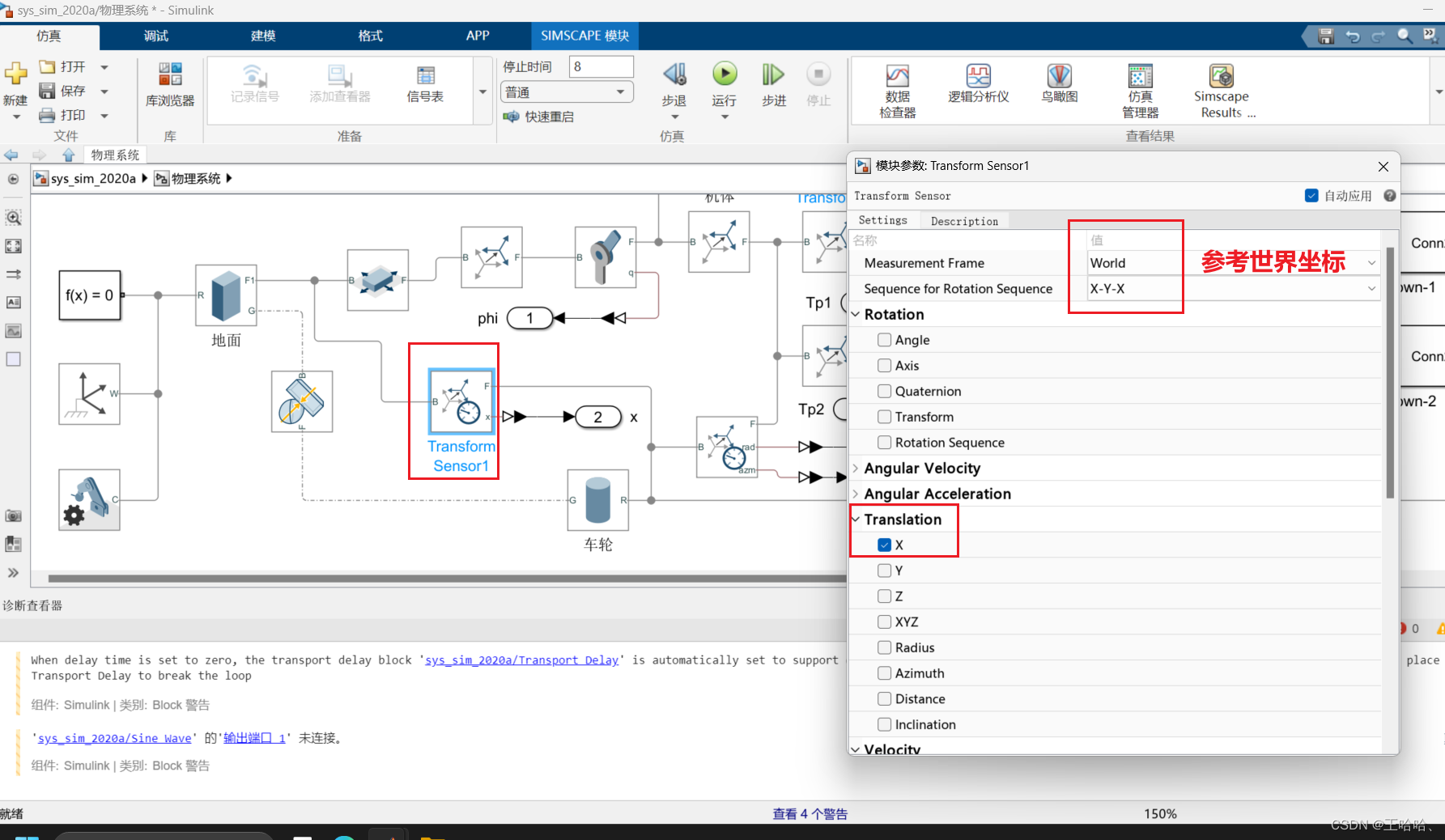Enable the XYZ checkbox

885,622
